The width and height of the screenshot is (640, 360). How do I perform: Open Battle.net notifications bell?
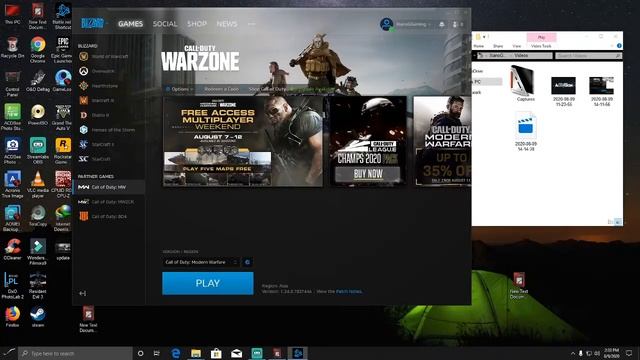click(x=442, y=24)
